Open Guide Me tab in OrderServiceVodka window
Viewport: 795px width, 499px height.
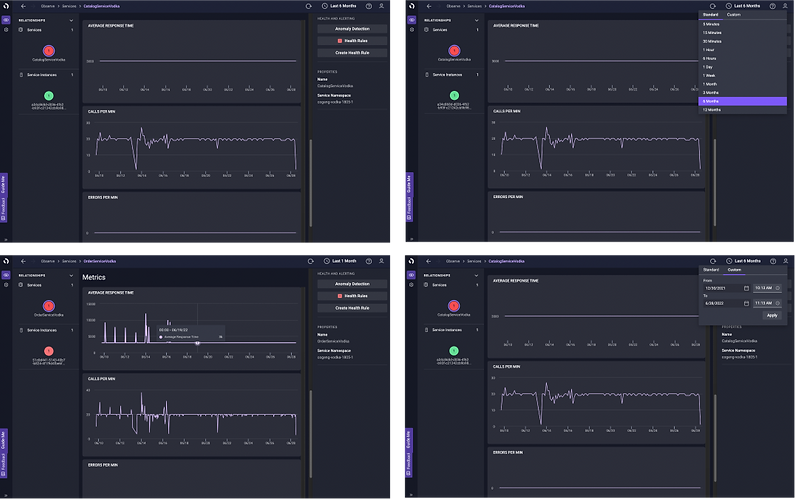click(x=3, y=439)
